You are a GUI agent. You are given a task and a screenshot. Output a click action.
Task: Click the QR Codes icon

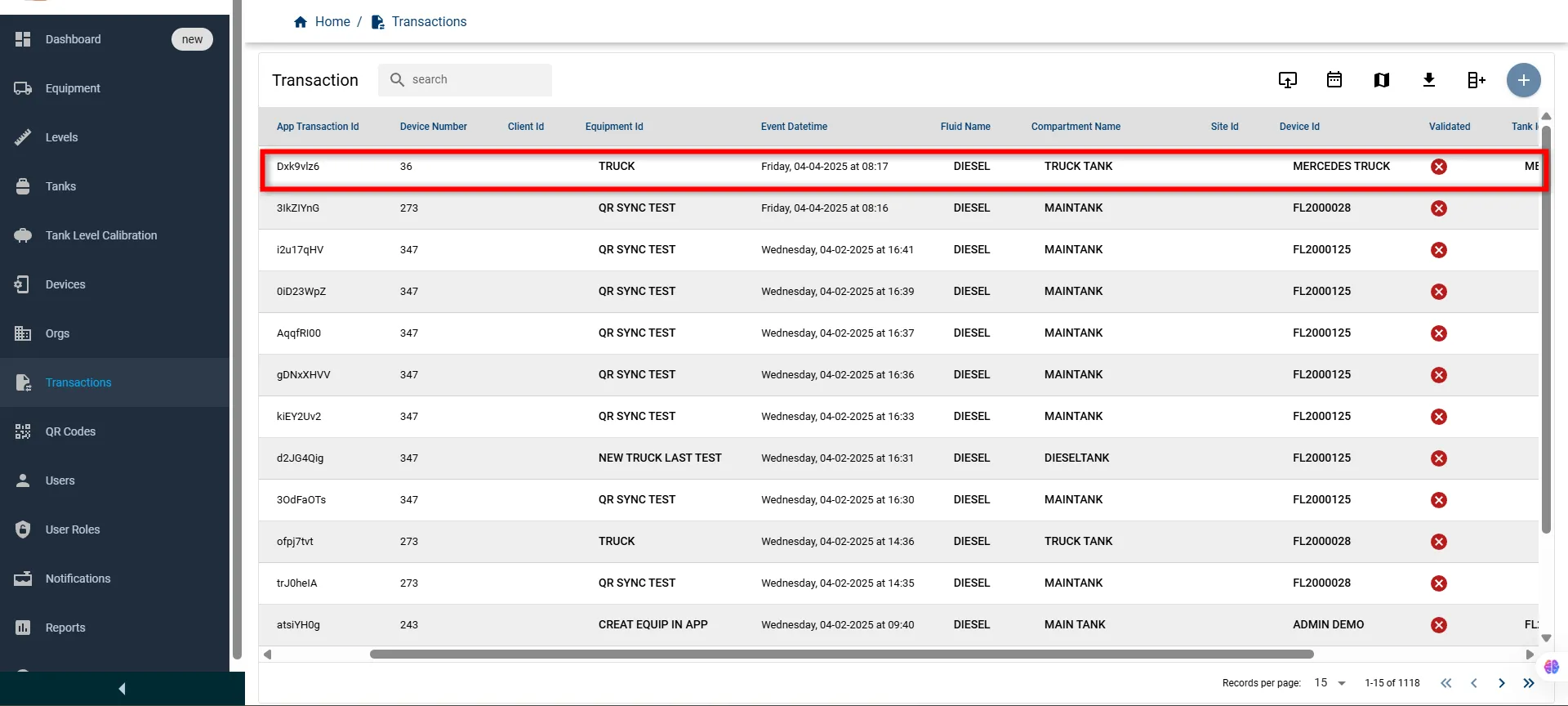[23, 431]
